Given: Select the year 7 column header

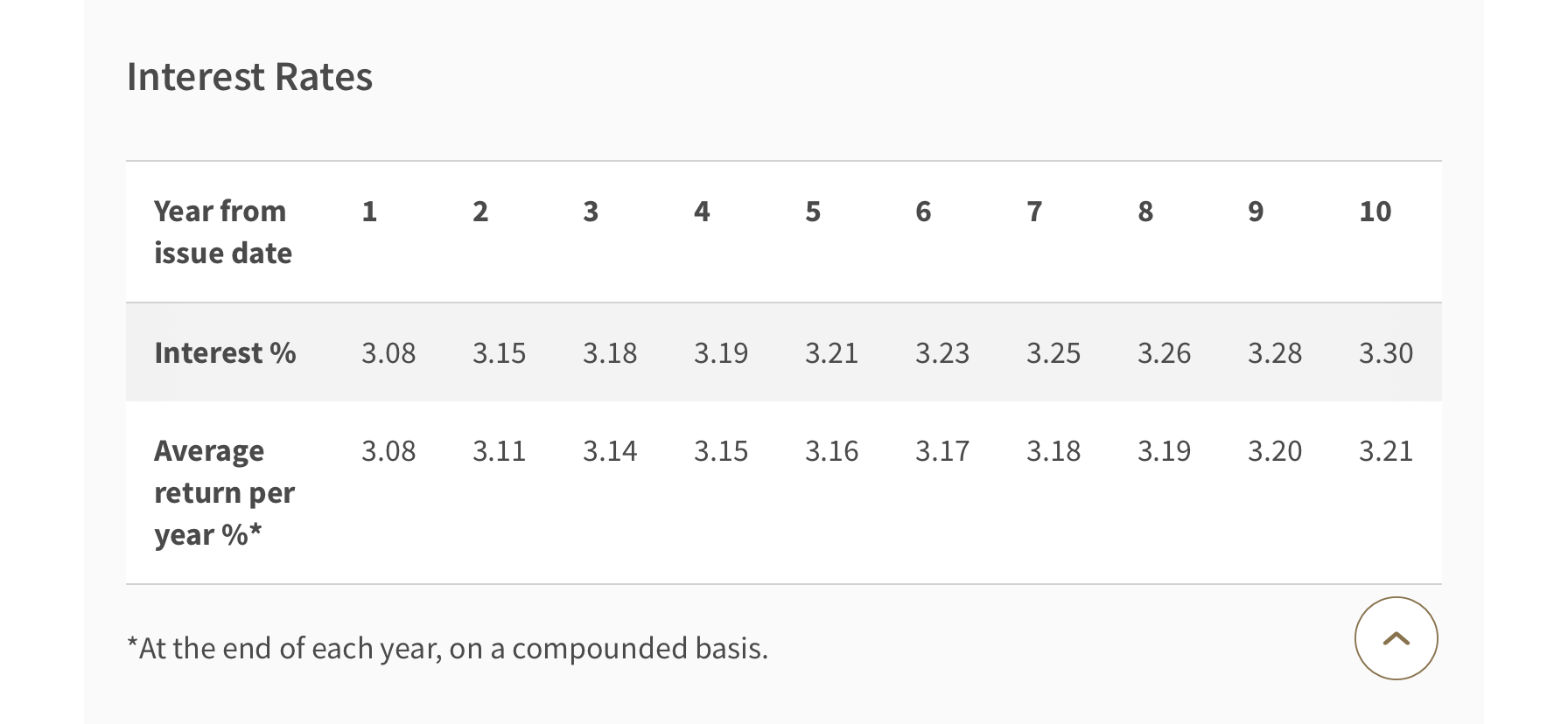Looking at the screenshot, I should [1034, 212].
